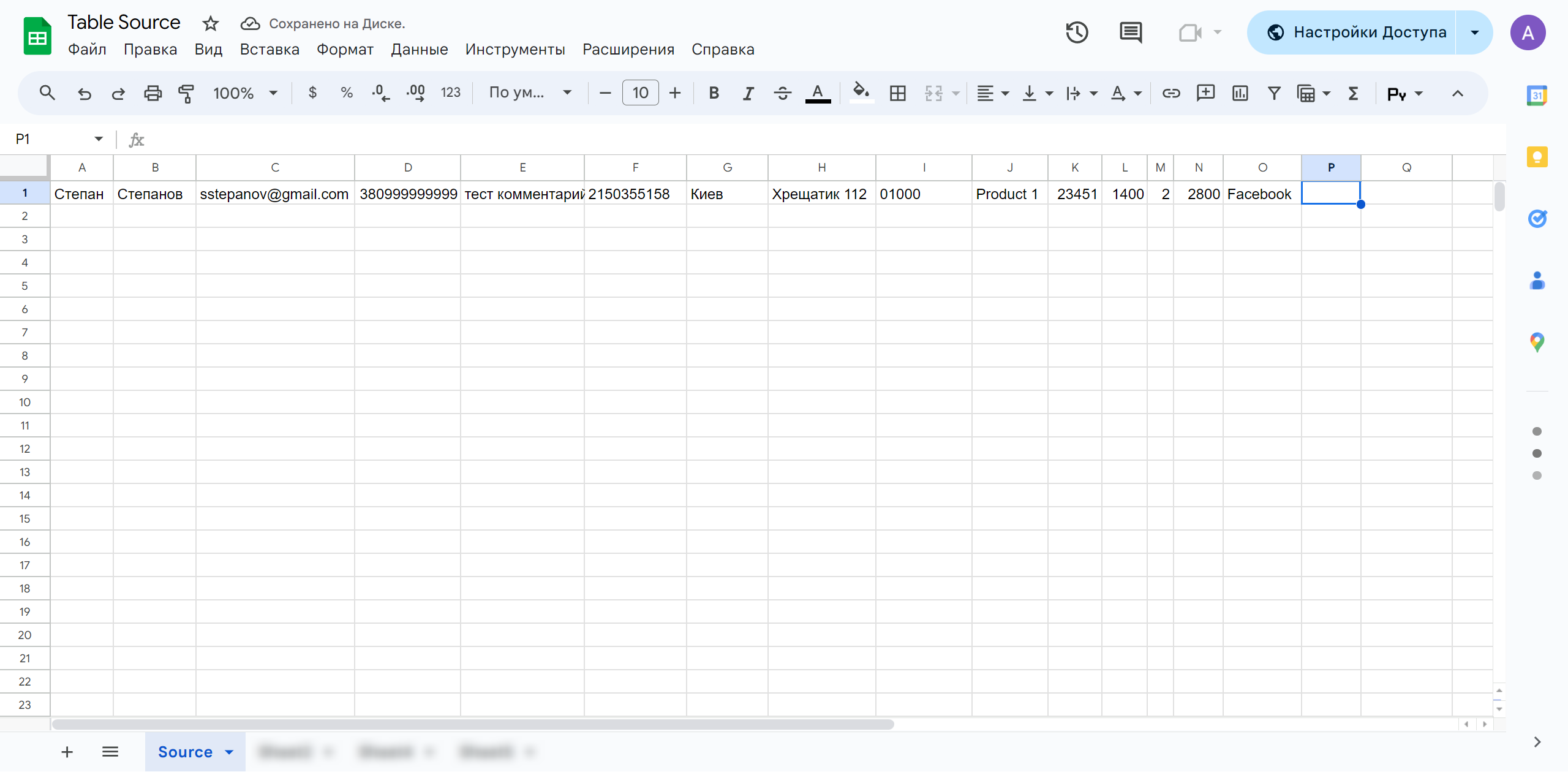Click the Файл menu item
The height and width of the screenshot is (772, 1568).
(x=89, y=49)
